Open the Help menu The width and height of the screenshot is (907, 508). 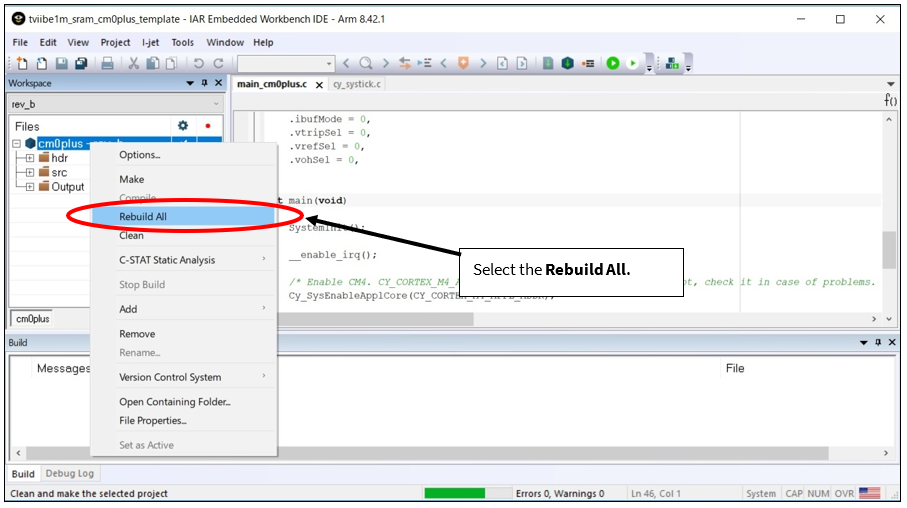point(263,42)
